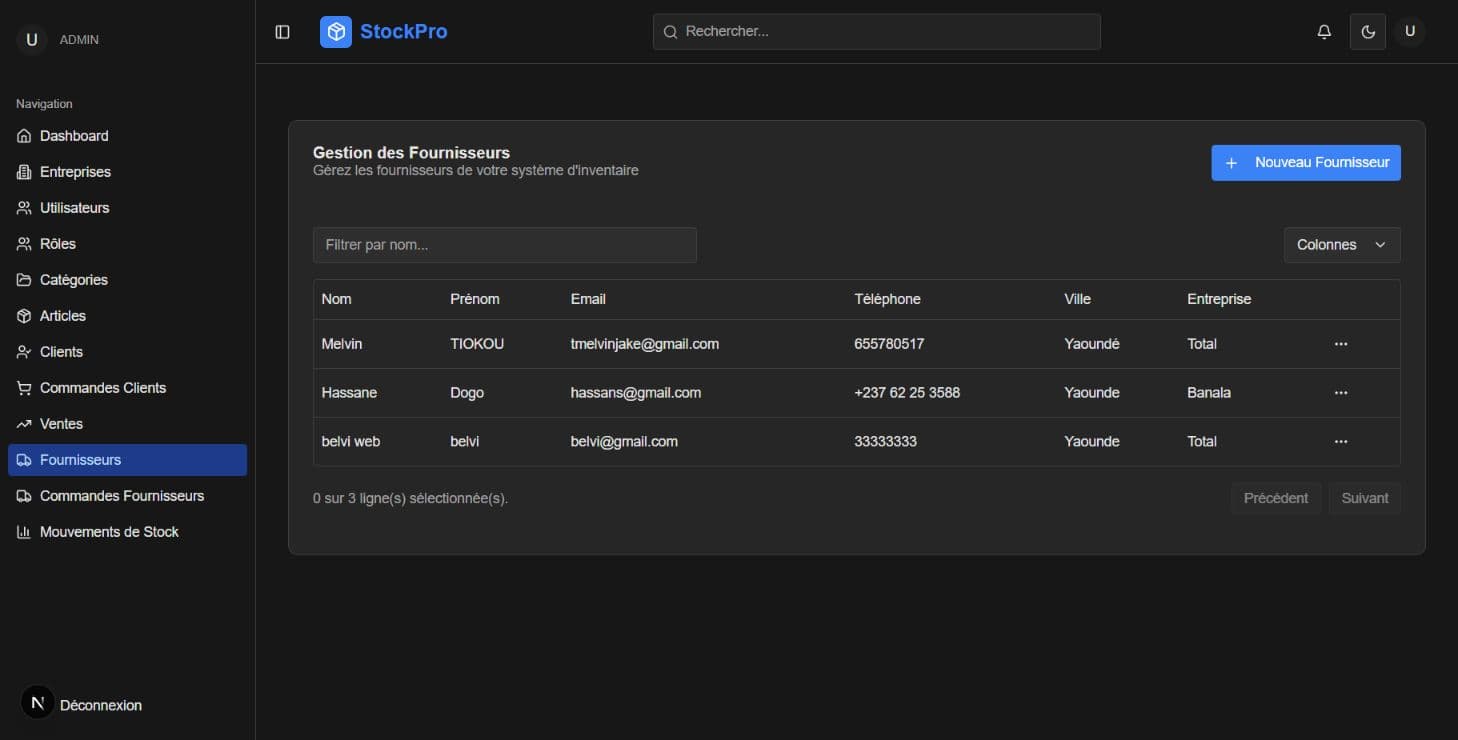Focus the Filtrer par nom field
1458x740 pixels.
(x=505, y=245)
